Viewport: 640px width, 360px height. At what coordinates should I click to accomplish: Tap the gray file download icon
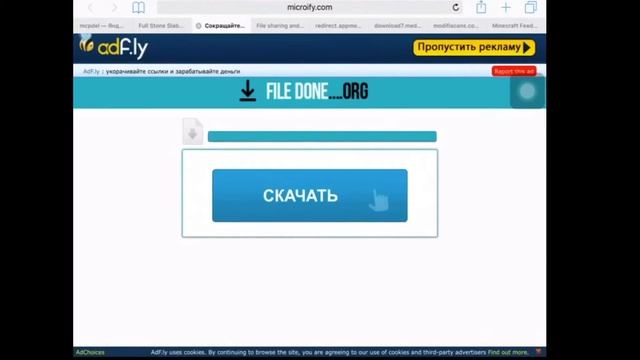click(193, 131)
